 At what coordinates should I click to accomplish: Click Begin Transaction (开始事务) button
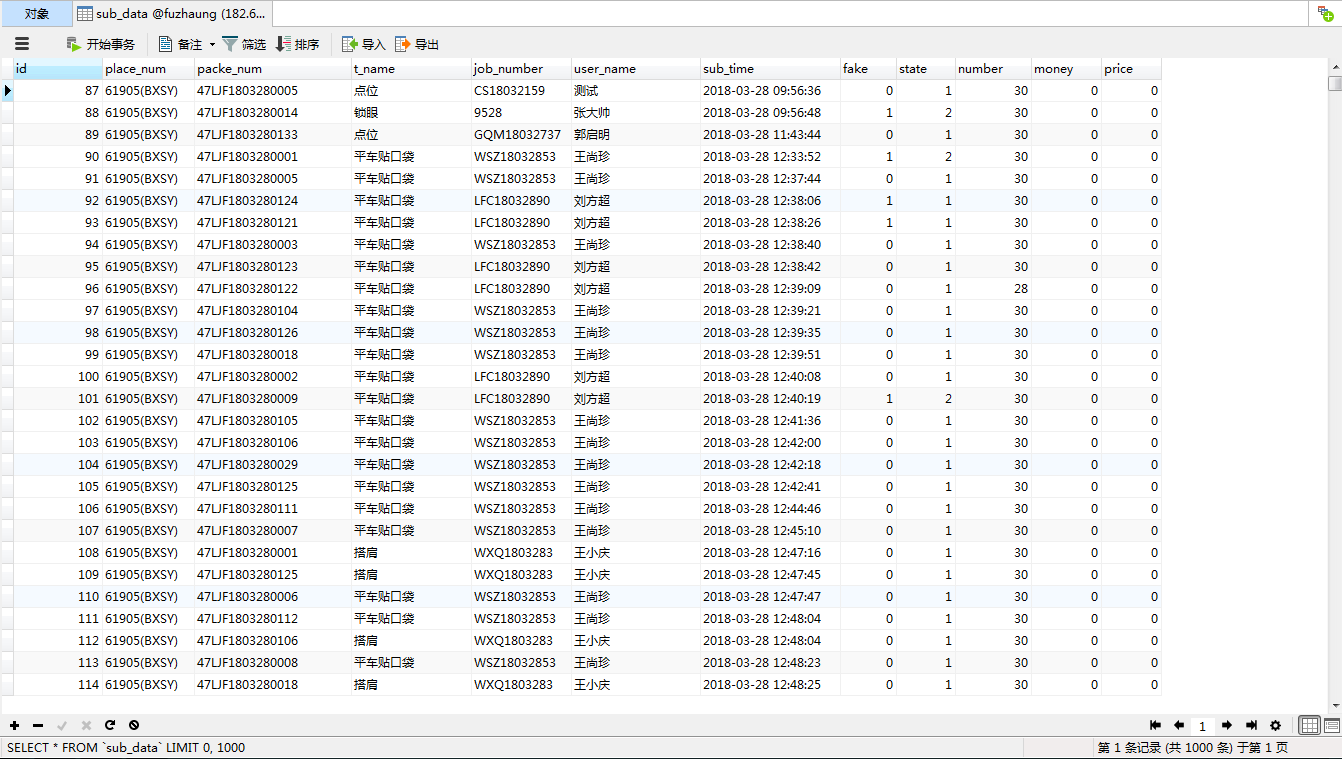100,44
